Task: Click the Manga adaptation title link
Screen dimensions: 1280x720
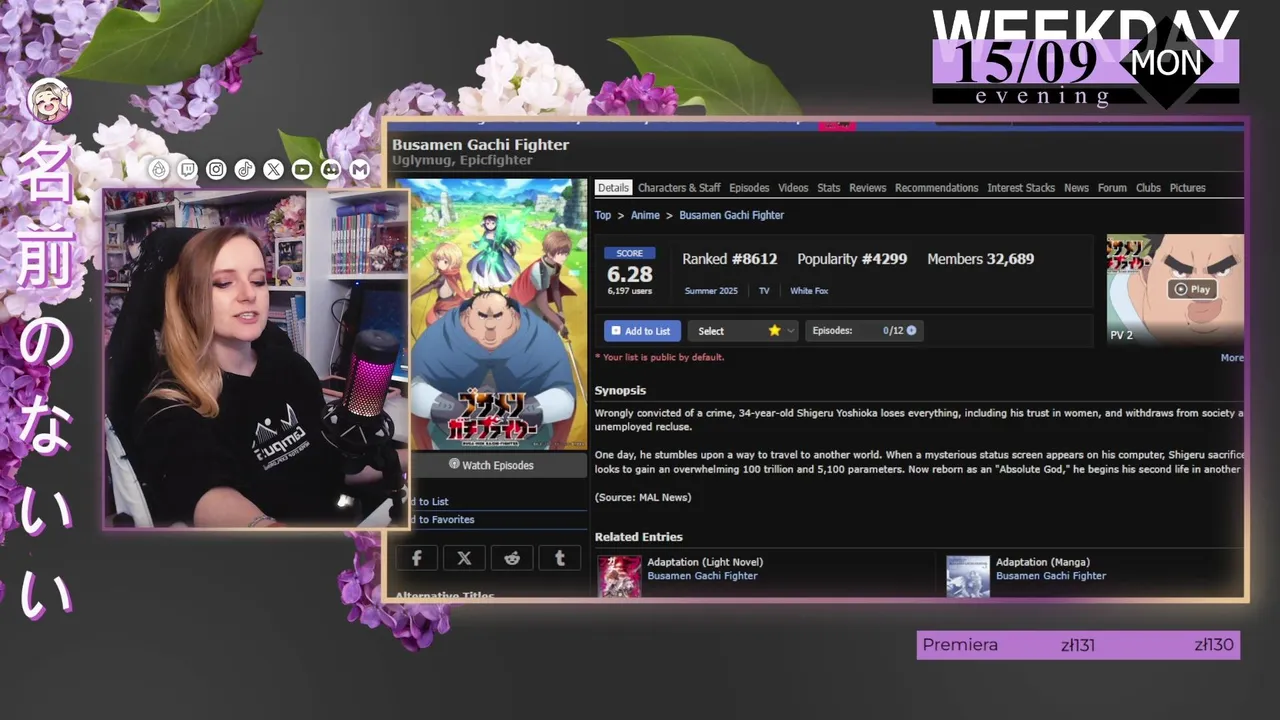Action: click(x=1051, y=576)
